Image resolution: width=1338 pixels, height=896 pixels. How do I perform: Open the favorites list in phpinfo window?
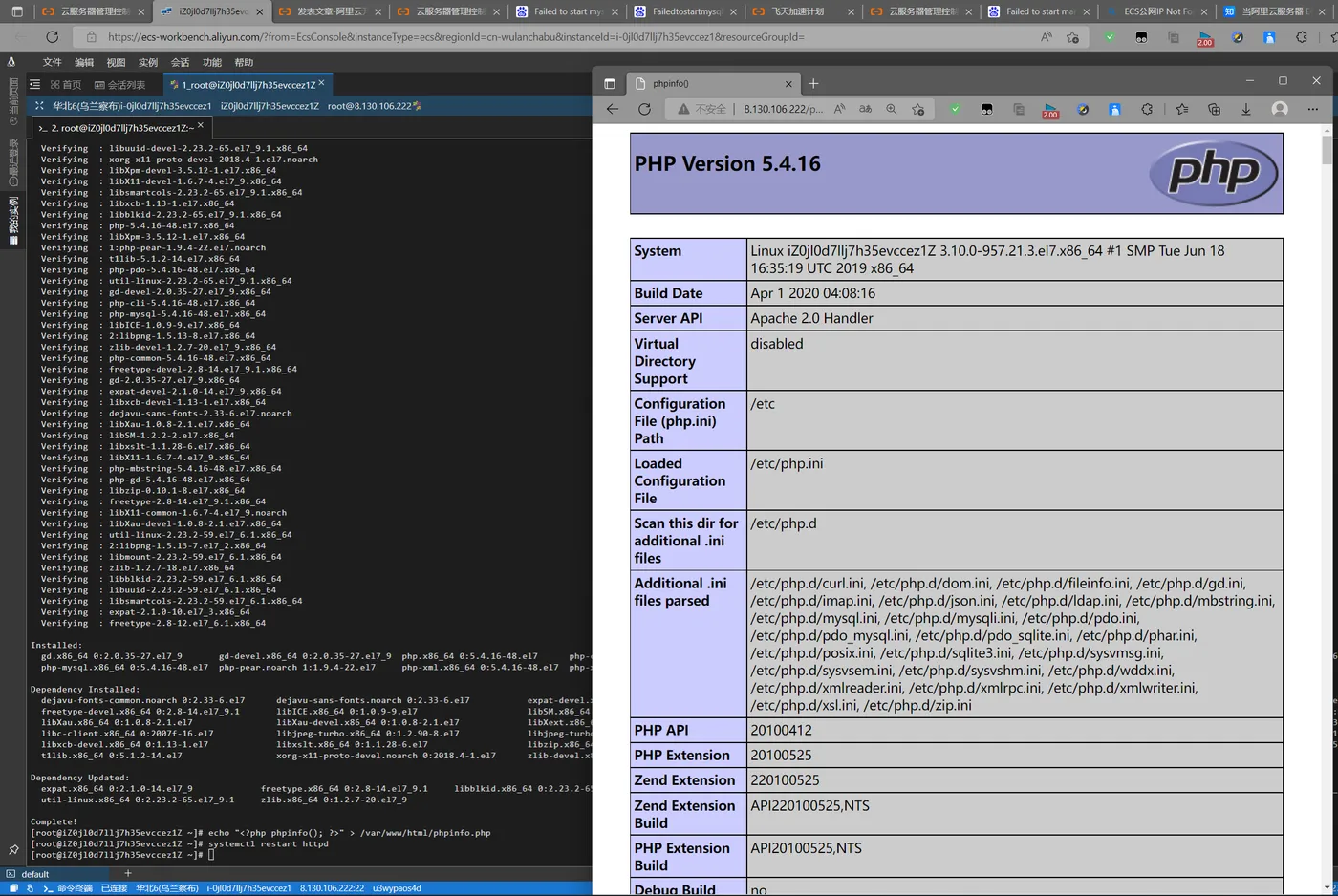(x=1182, y=109)
